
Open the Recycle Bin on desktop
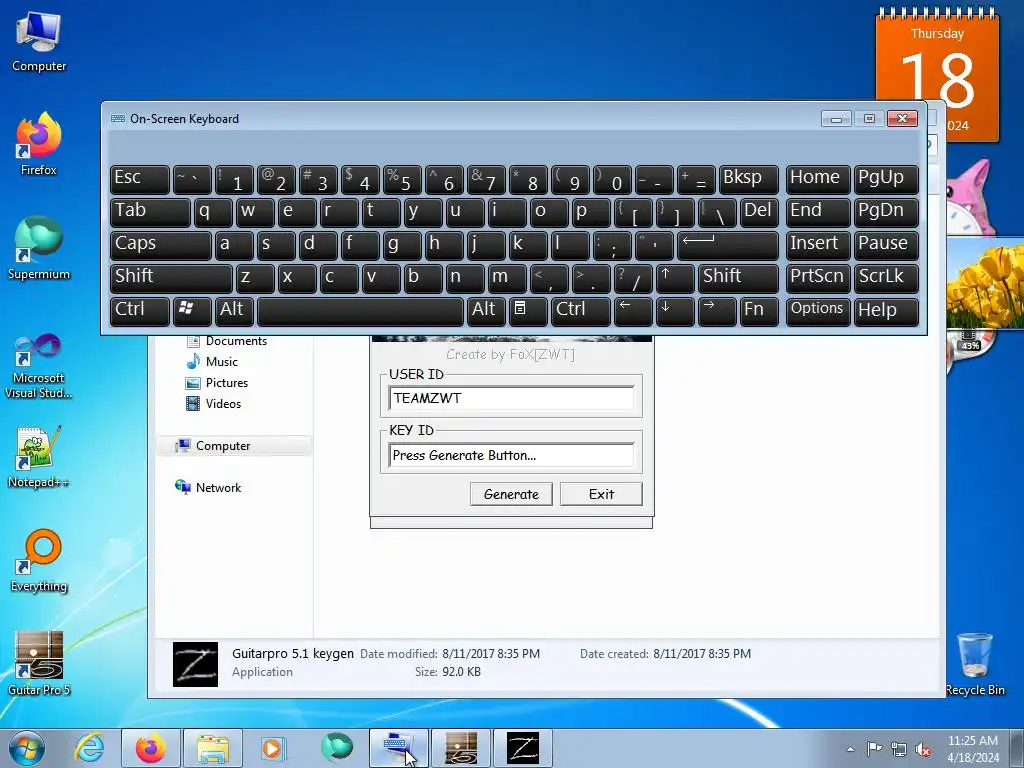pos(974,663)
